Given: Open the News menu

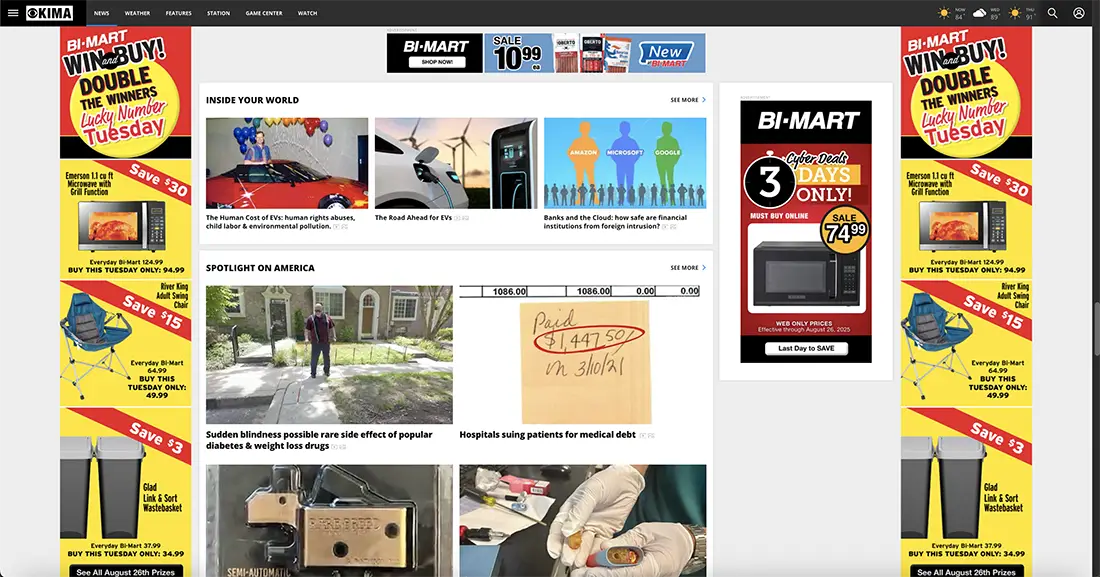Looking at the screenshot, I should [102, 13].
